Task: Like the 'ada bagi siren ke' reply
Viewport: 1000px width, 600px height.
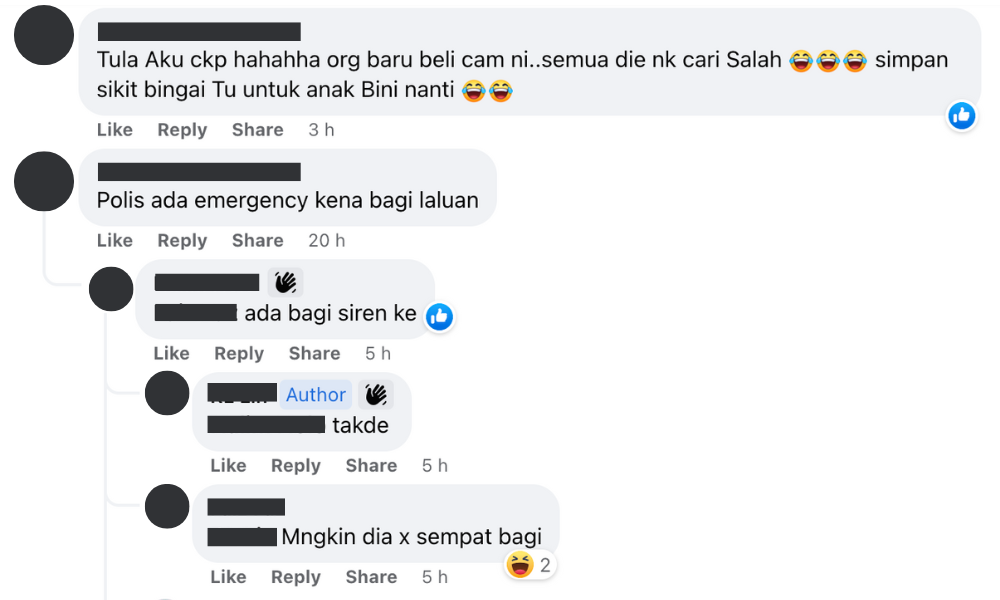Action: click(x=172, y=353)
